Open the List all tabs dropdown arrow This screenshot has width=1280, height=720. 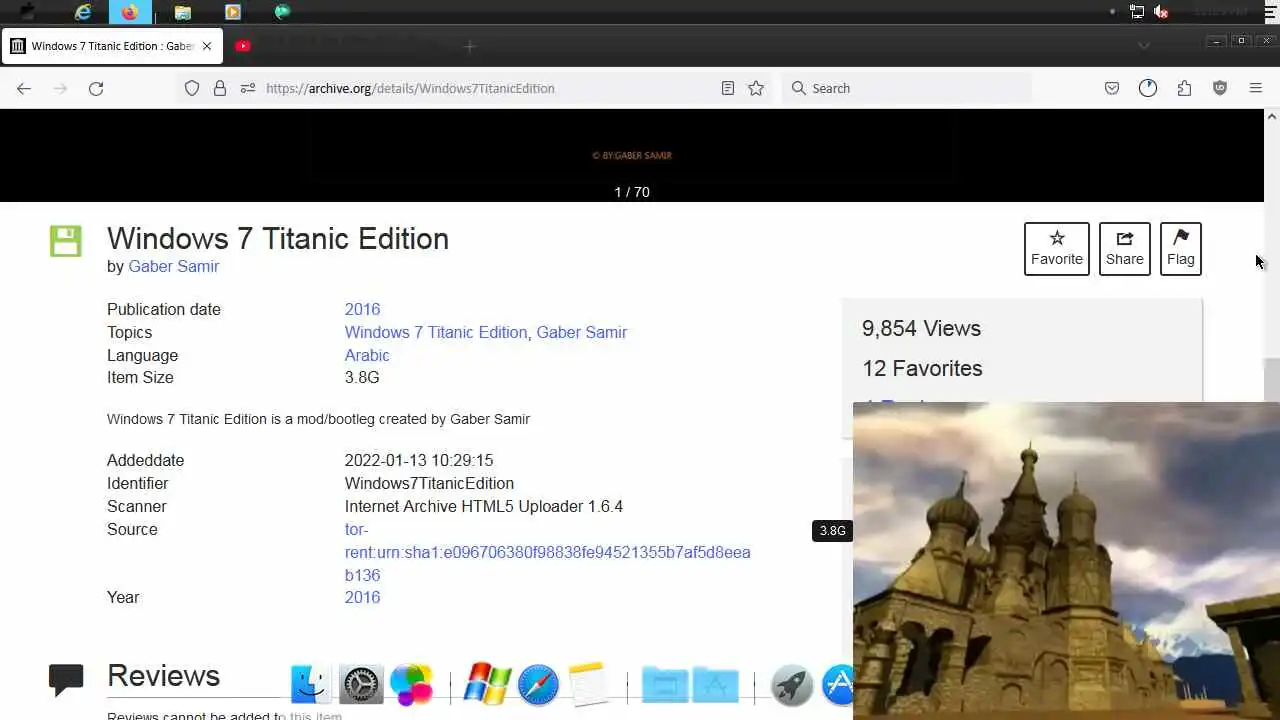tap(1144, 46)
